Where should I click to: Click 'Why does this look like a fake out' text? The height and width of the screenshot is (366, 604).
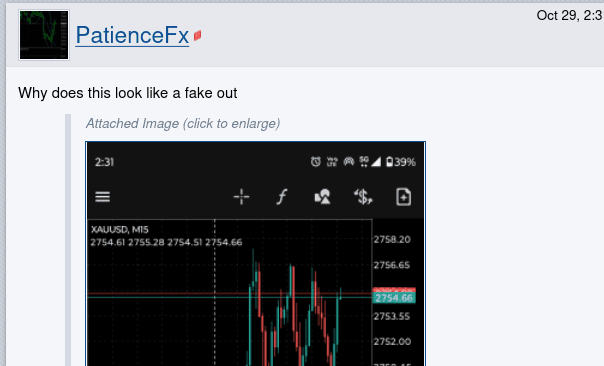point(128,93)
